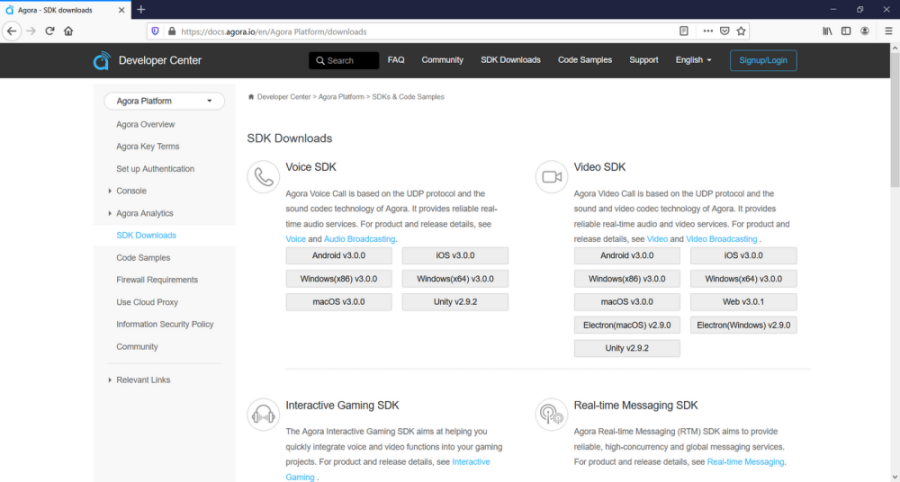900x482 pixels.
Task: Open the Real-time Messaging link
Action: 746,462
